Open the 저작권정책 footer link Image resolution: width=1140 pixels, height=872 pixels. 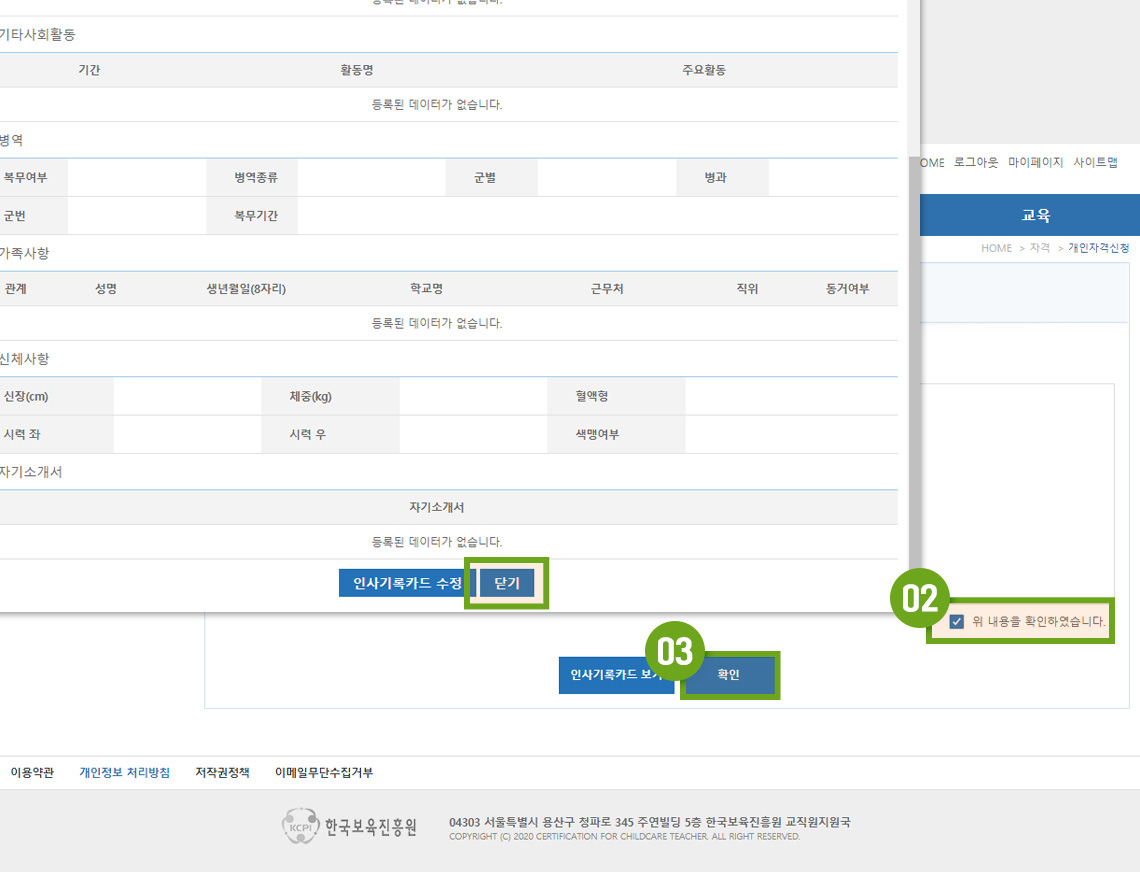pos(222,773)
